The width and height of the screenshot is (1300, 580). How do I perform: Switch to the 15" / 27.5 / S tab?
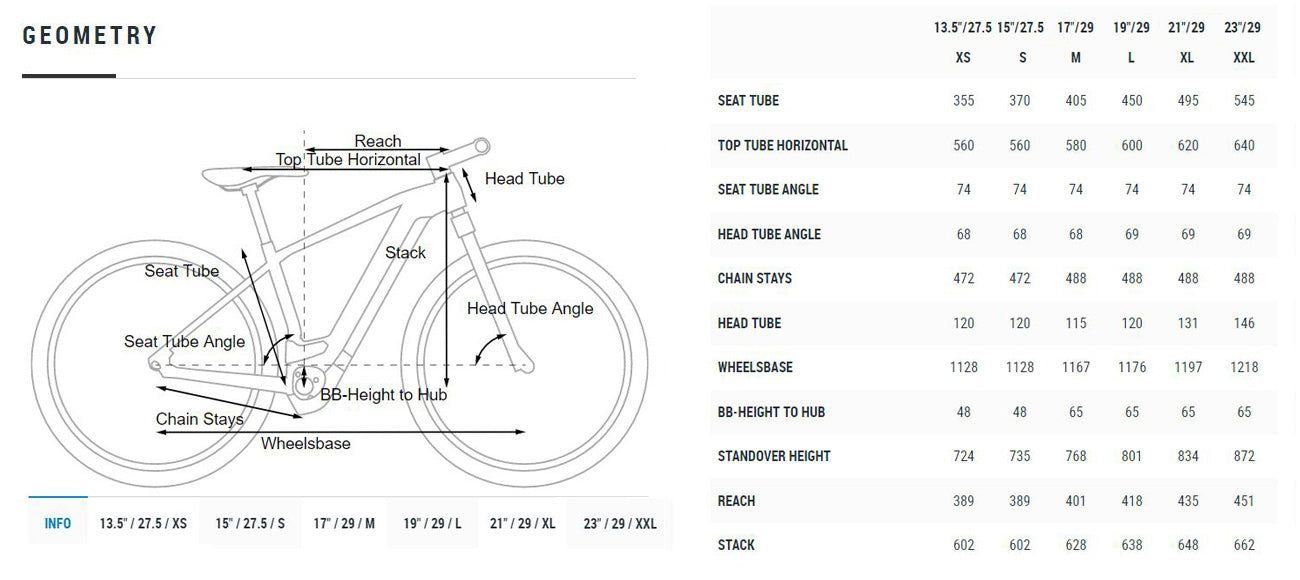(x=250, y=523)
